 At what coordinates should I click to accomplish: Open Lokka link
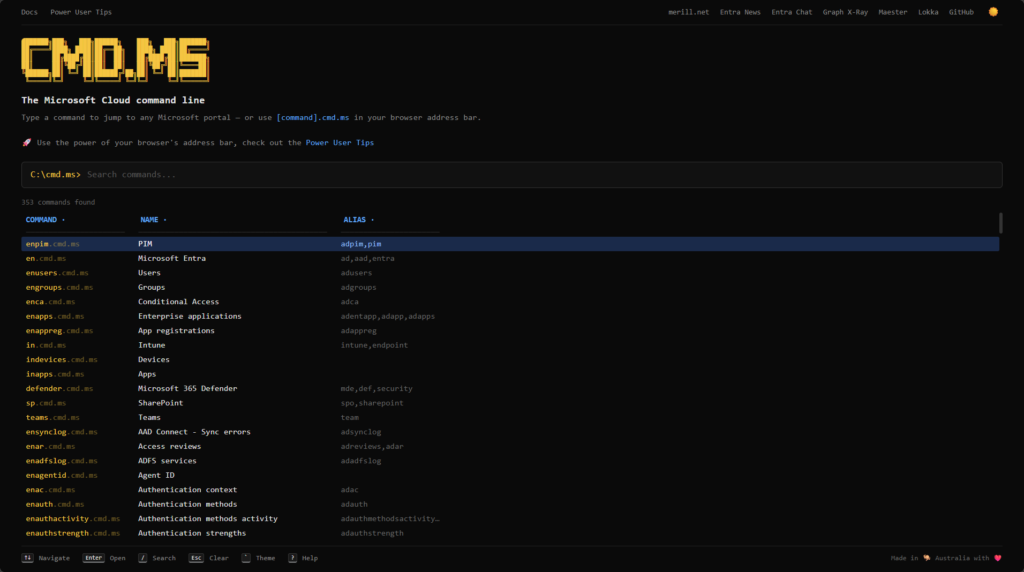pos(928,12)
